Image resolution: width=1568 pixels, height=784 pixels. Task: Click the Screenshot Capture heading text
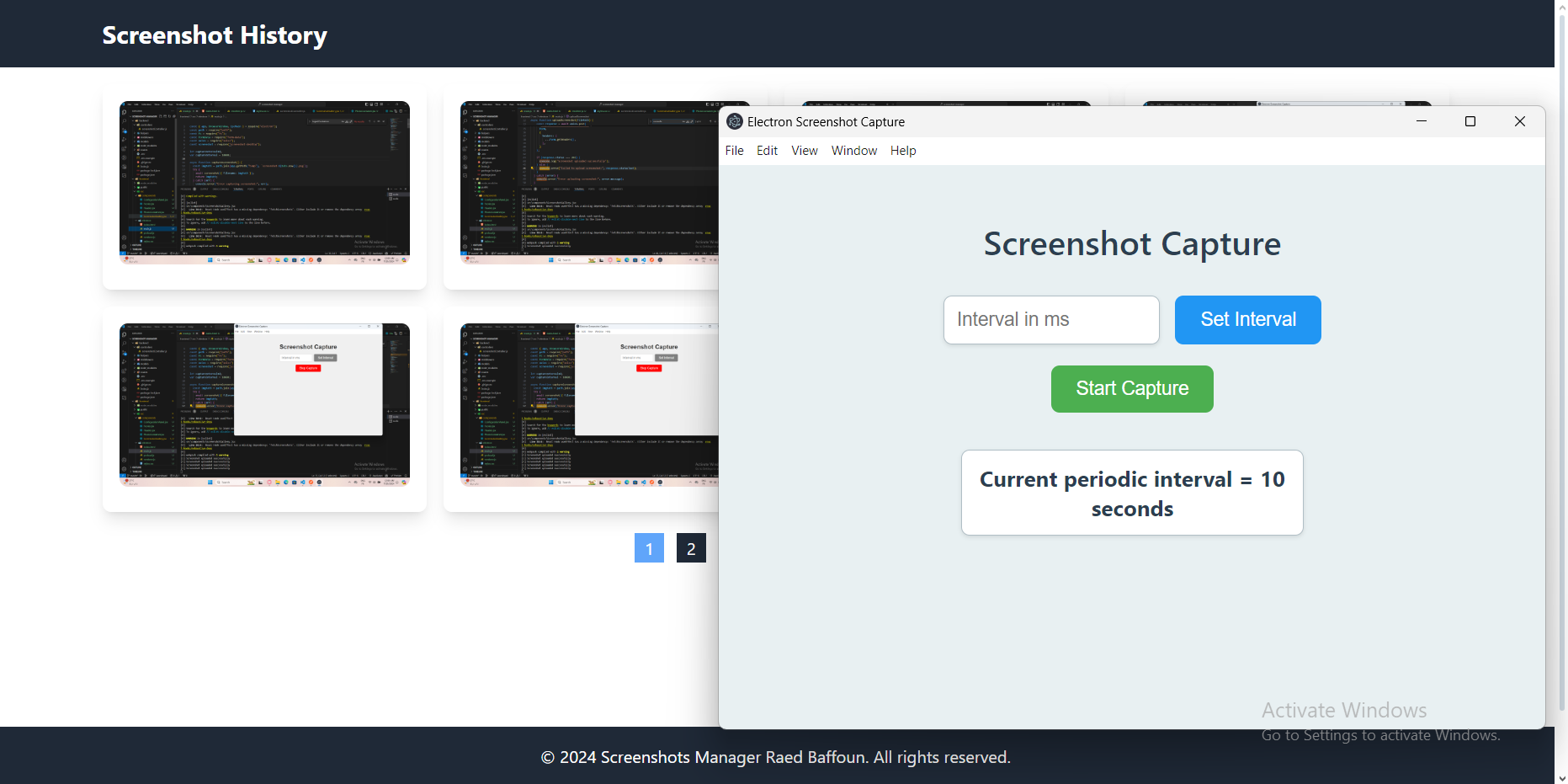pos(1132,244)
